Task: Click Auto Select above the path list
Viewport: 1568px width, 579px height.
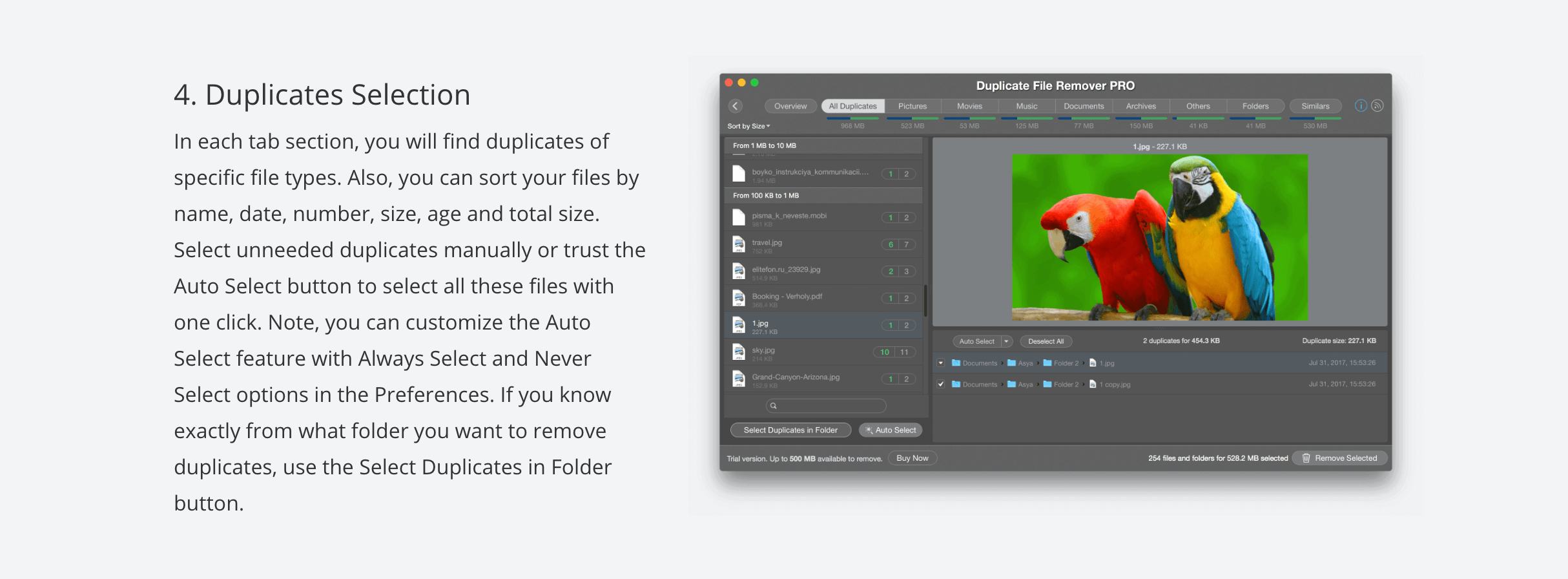Action: 976,341
